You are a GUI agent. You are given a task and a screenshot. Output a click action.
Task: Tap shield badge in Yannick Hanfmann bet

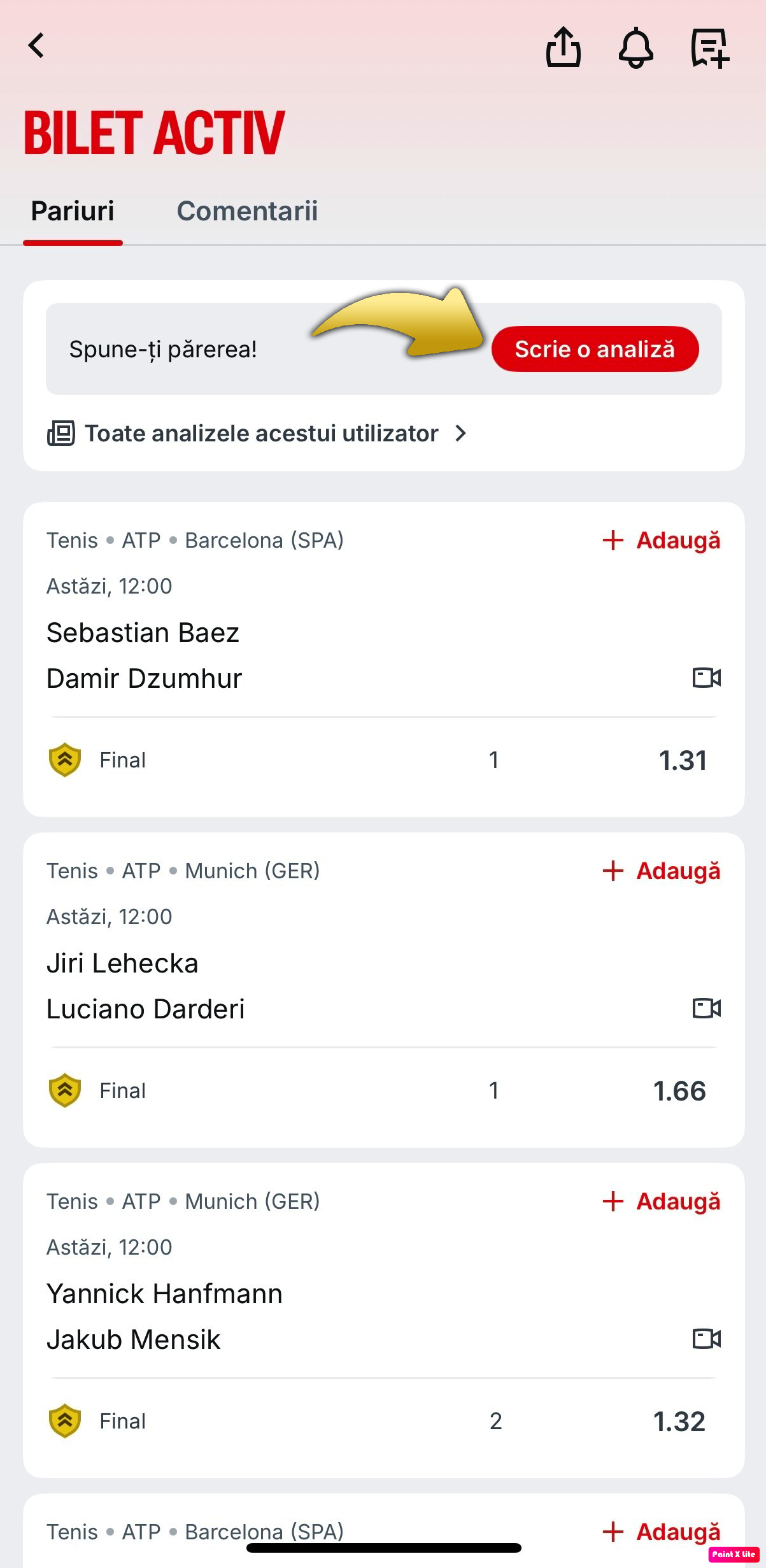point(64,1421)
